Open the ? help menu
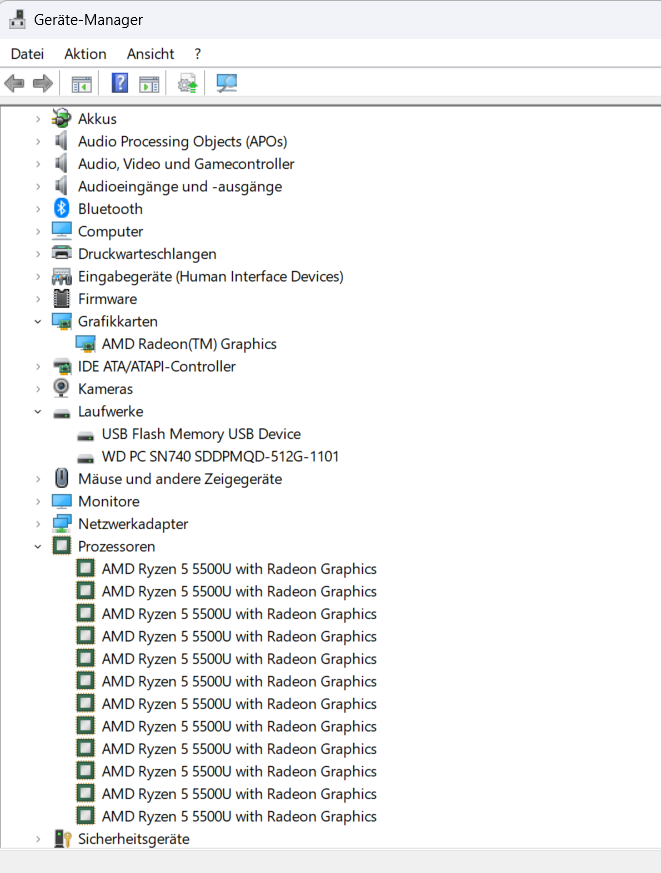Viewport: 661px width, 873px height. [197, 53]
